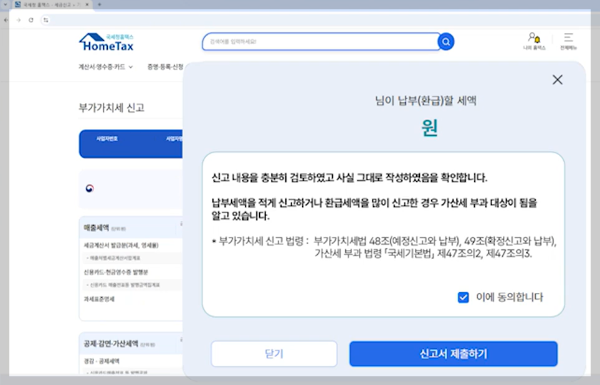The height and width of the screenshot is (385, 600).
Task: Click the 사업자번호 label in the blue bar
Action: click(x=107, y=139)
